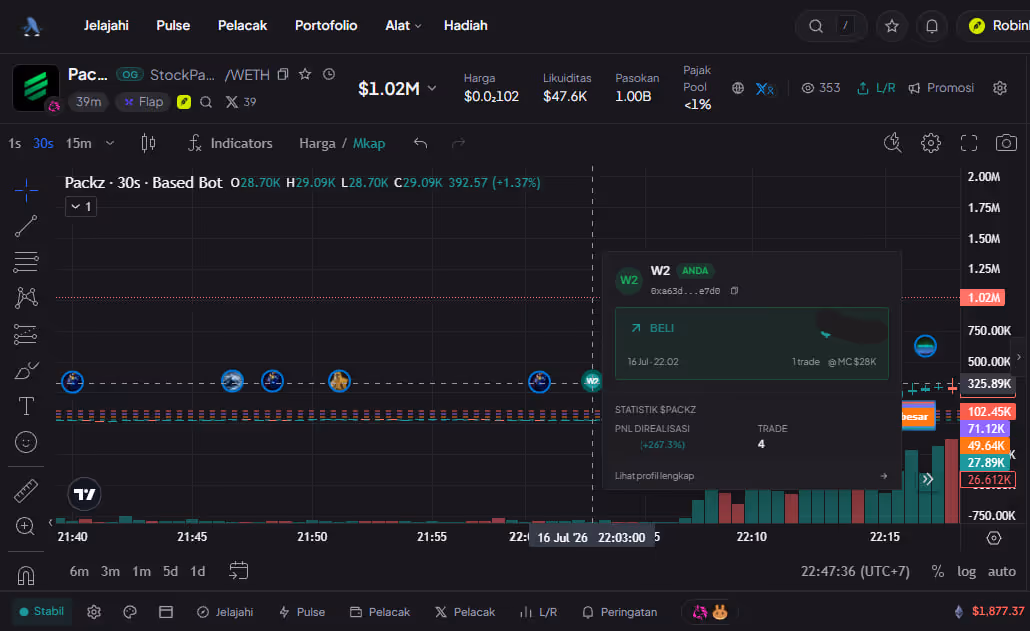Select the 30s timeframe
The width and height of the screenshot is (1030, 631).
tap(43, 143)
